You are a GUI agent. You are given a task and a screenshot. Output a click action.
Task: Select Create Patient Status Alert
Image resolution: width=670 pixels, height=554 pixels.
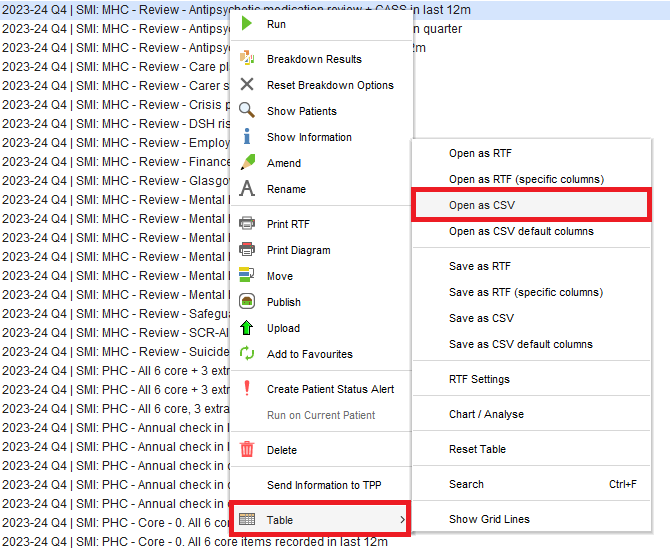[322, 389]
